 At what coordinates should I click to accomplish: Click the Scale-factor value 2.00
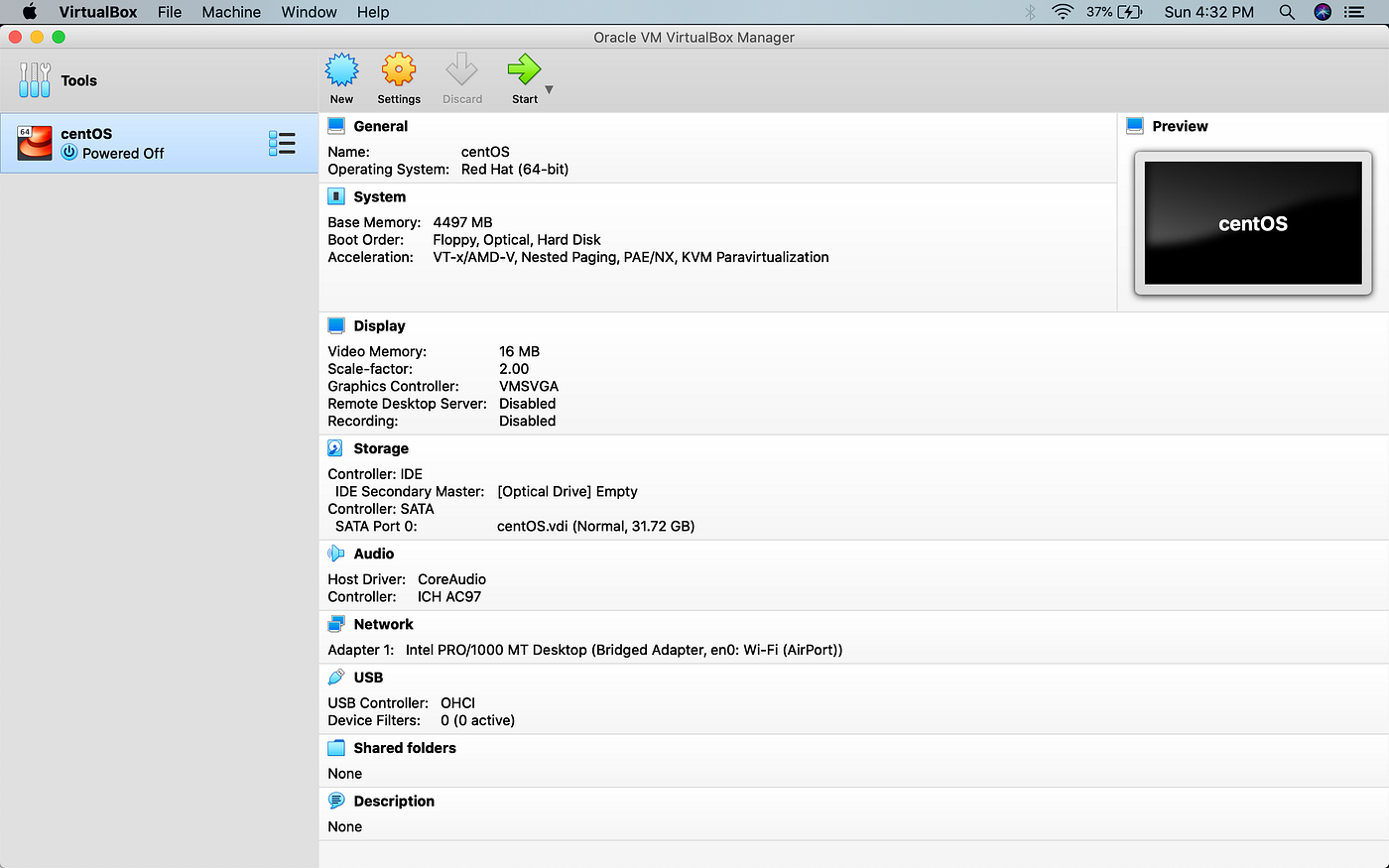point(514,369)
